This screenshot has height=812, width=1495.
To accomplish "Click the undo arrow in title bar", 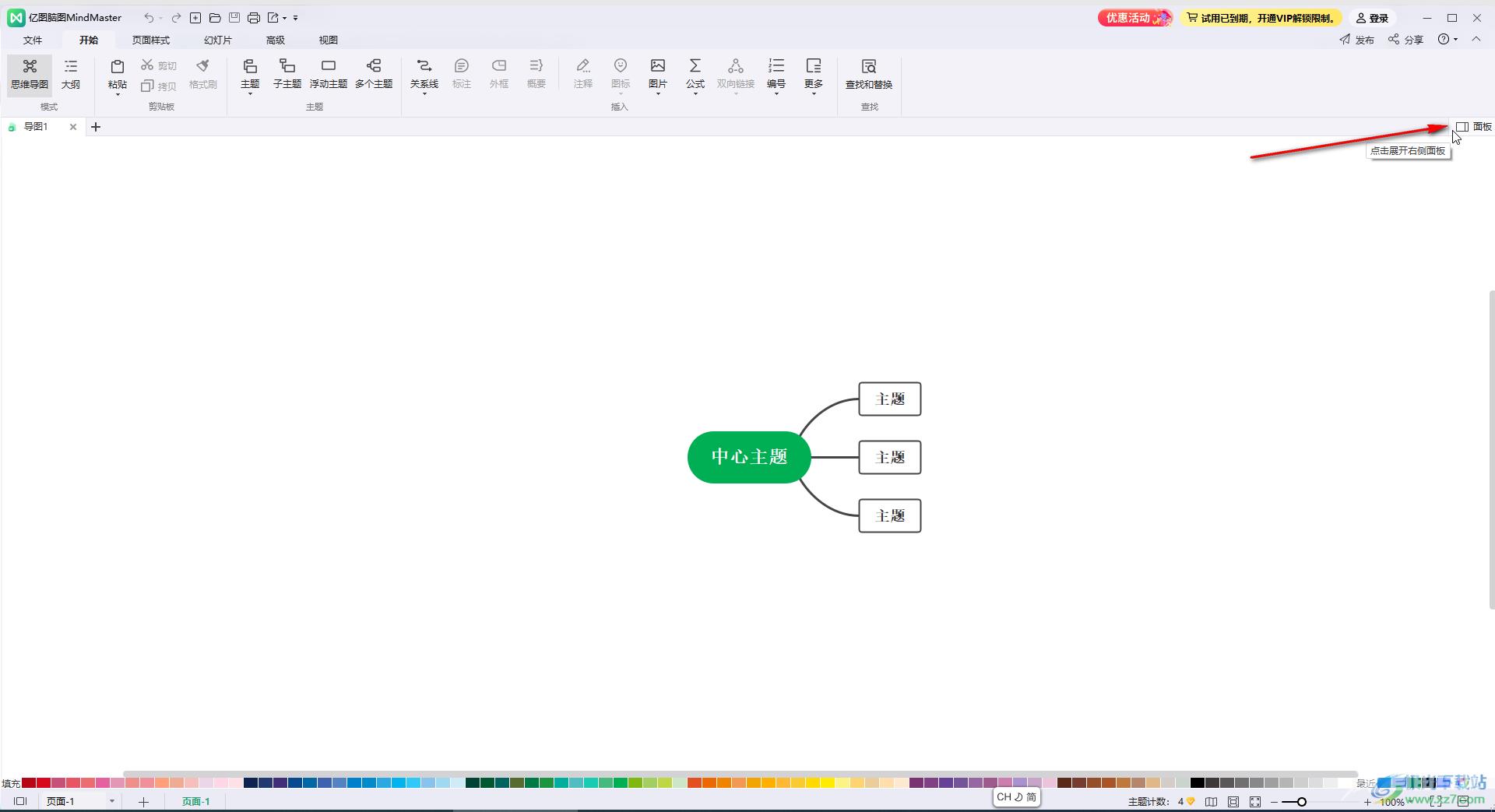I will tap(148, 17).
